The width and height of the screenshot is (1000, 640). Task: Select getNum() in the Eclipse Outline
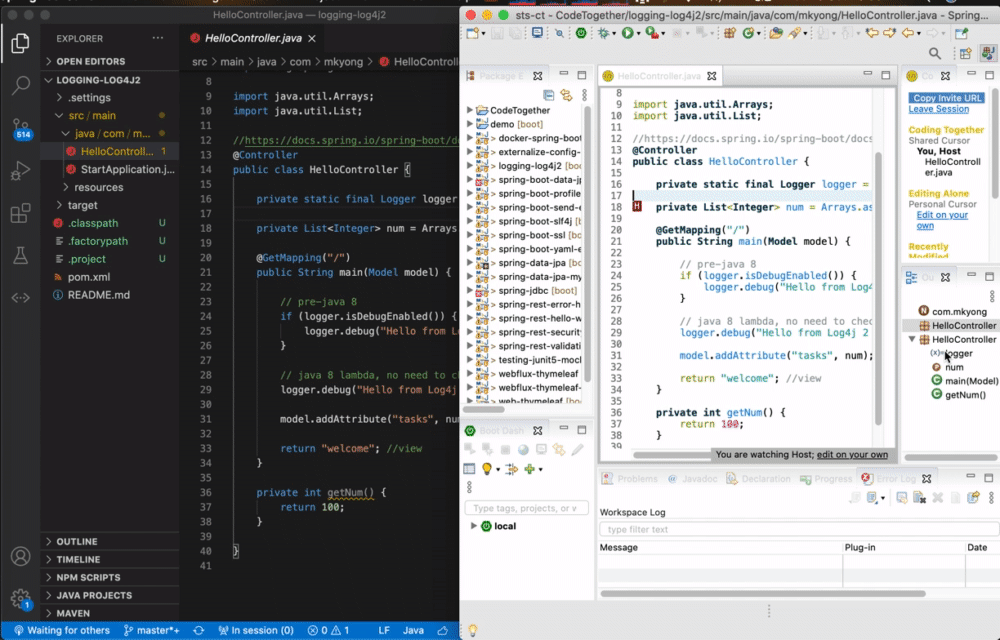(965, 395)
